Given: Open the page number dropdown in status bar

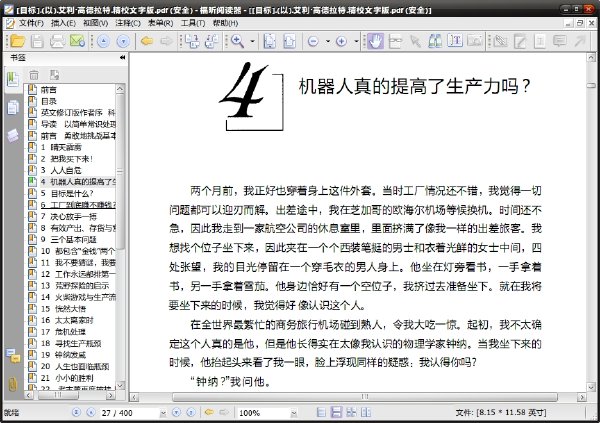Looking at the screenshot, I should click(x=163, y=413).
